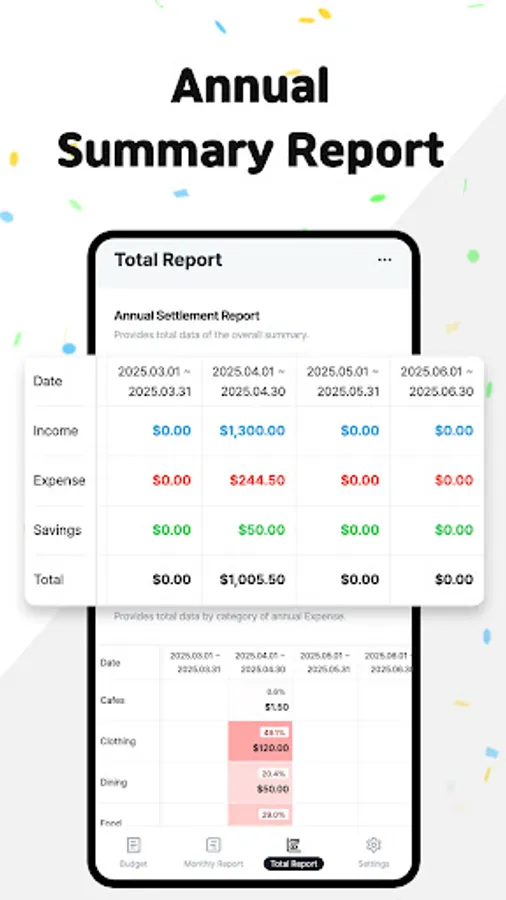Select the $1,300.00 April income cell
Viewport: 506px width, 900px height.
252,430
